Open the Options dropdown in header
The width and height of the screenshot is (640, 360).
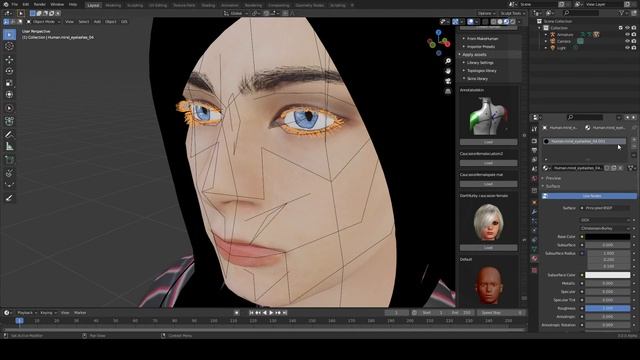(x=486, y=13)
